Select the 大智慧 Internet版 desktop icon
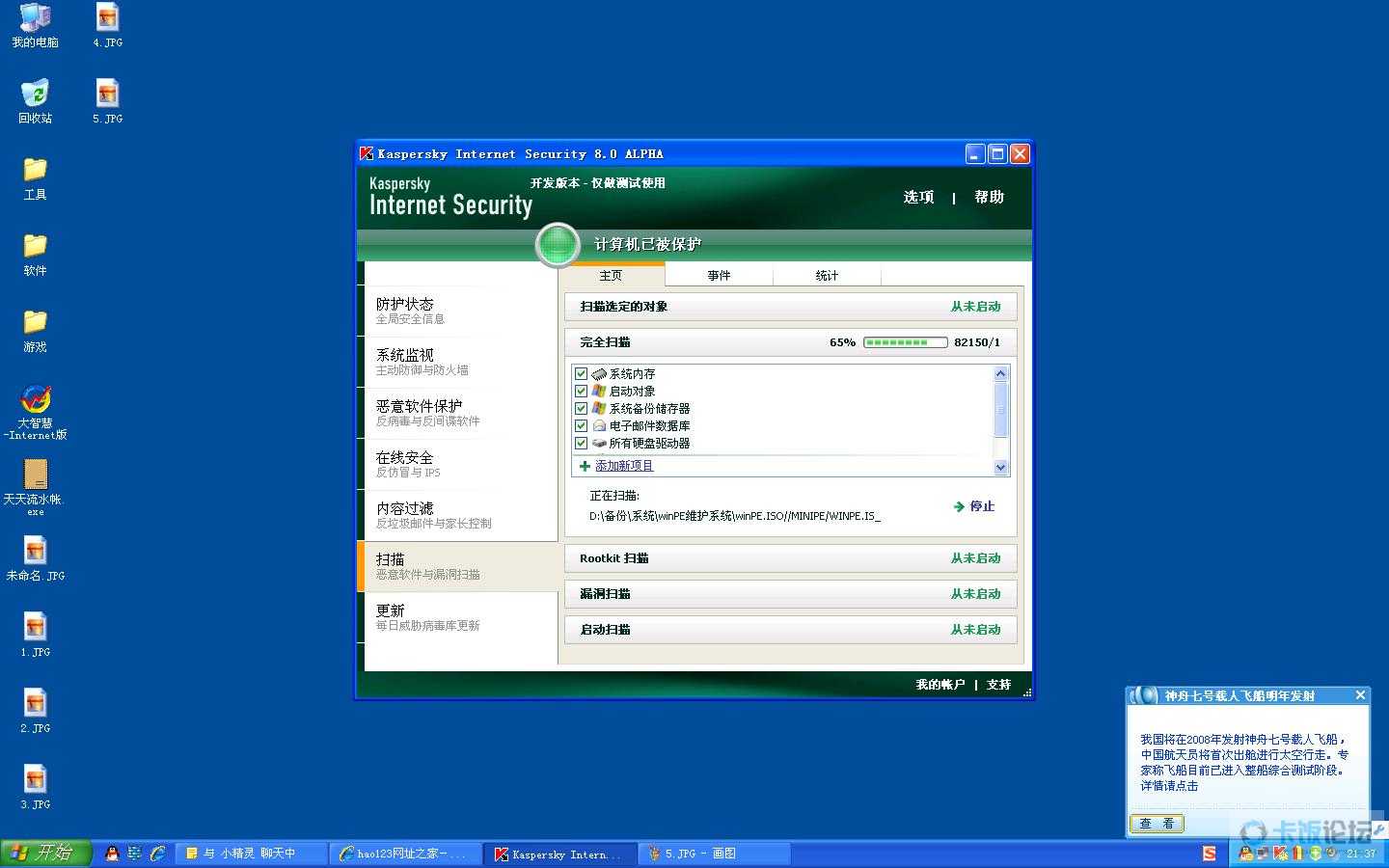This screenshot has height=868, width=1389. point(35,412)
